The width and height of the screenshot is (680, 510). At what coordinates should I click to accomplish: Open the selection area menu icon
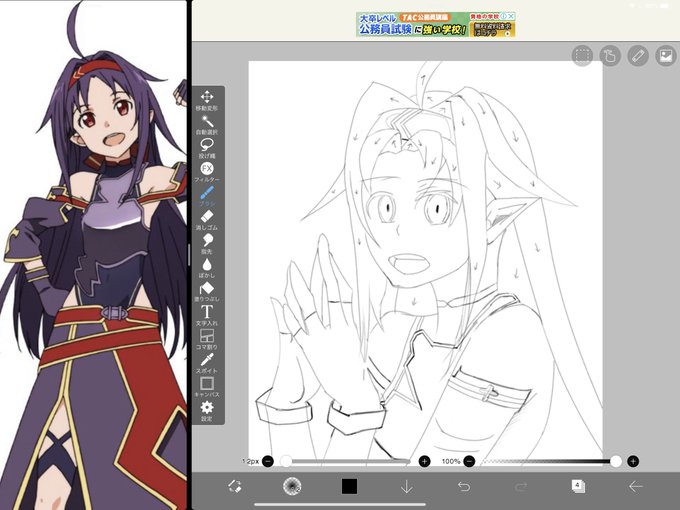[x=582, y=56]
